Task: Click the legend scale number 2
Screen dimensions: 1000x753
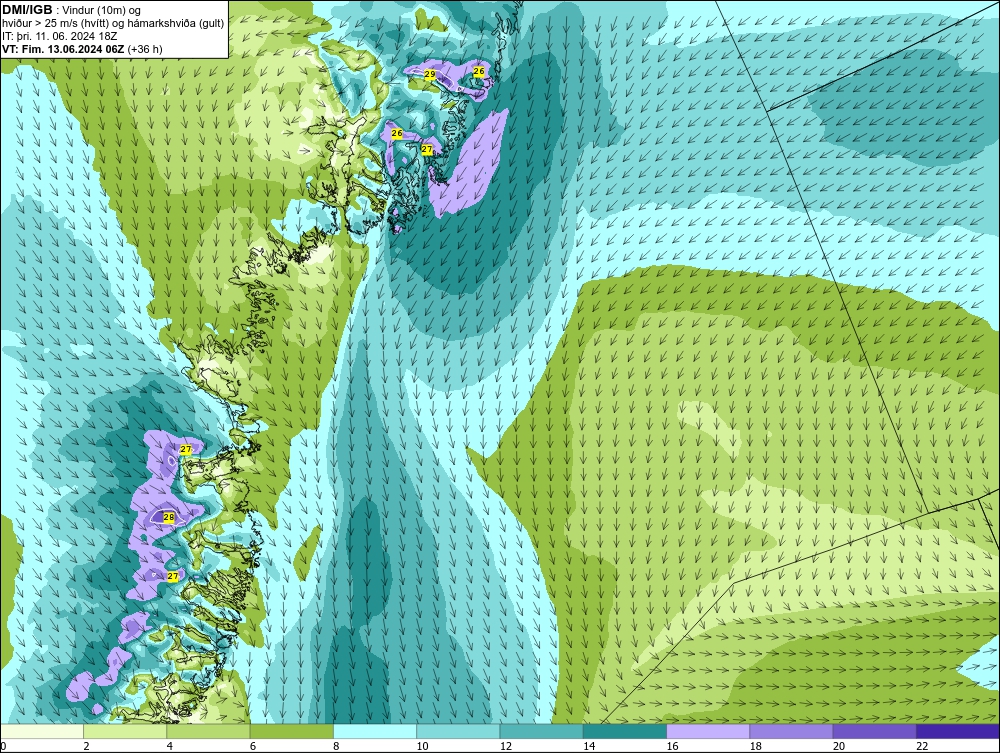Action: 86,747
